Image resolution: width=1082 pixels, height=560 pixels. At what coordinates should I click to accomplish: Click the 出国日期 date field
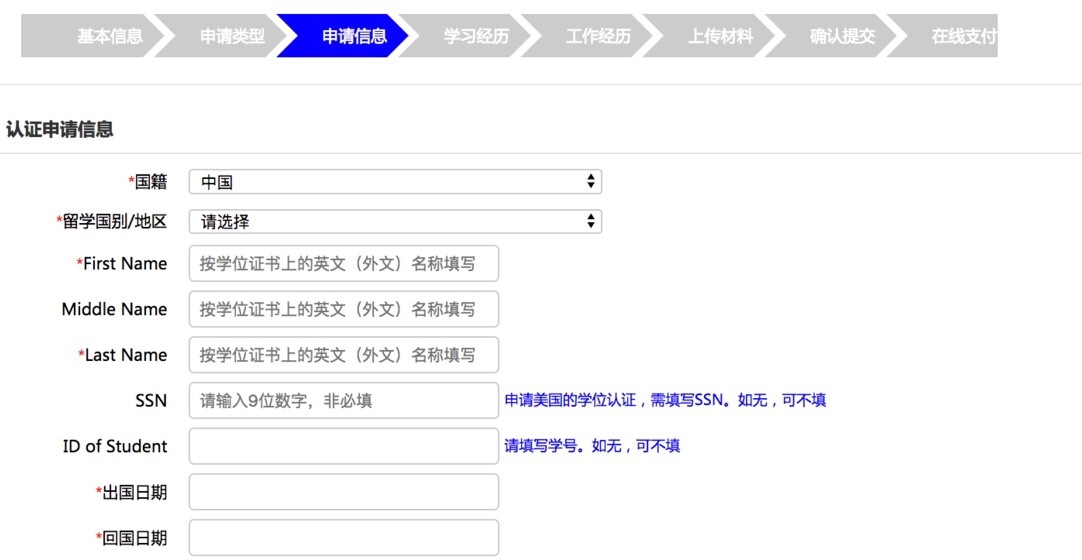[343, 492]
